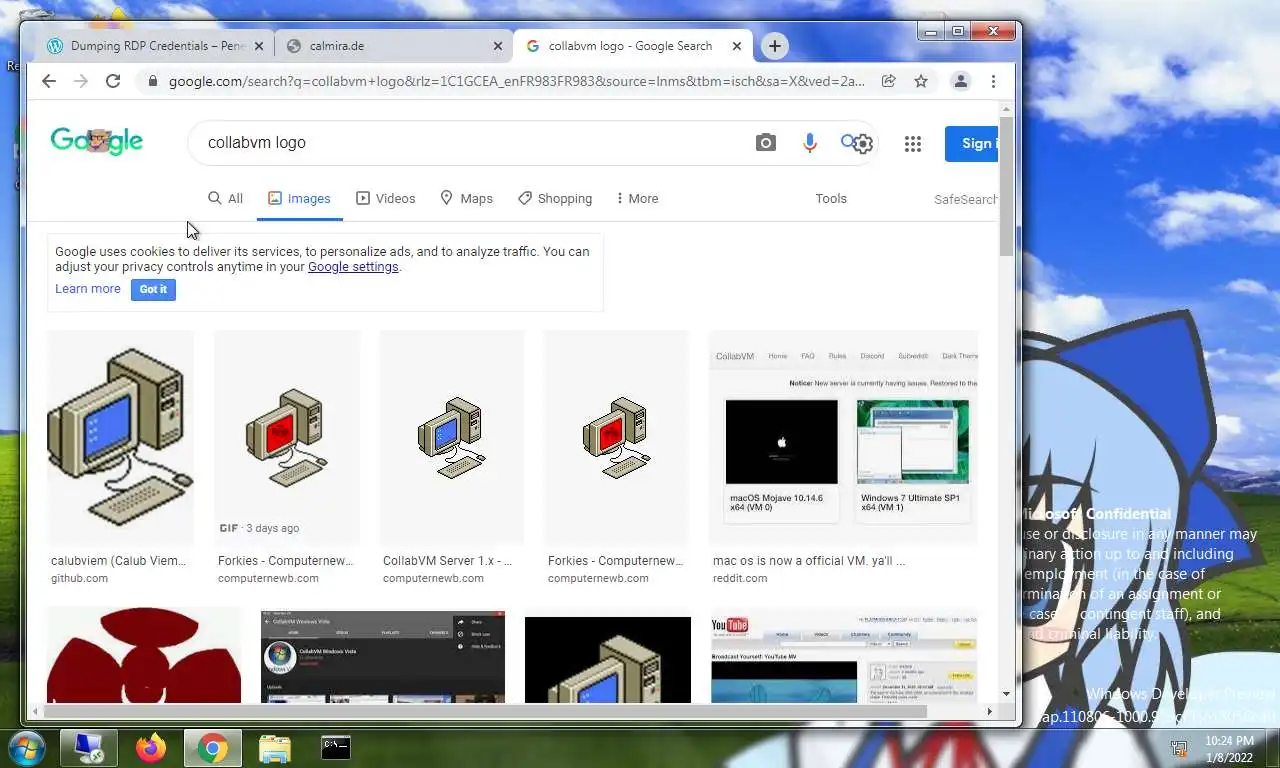
Task: Open the YouTube broadcast page image result
Action: click(x=843, y=656)
